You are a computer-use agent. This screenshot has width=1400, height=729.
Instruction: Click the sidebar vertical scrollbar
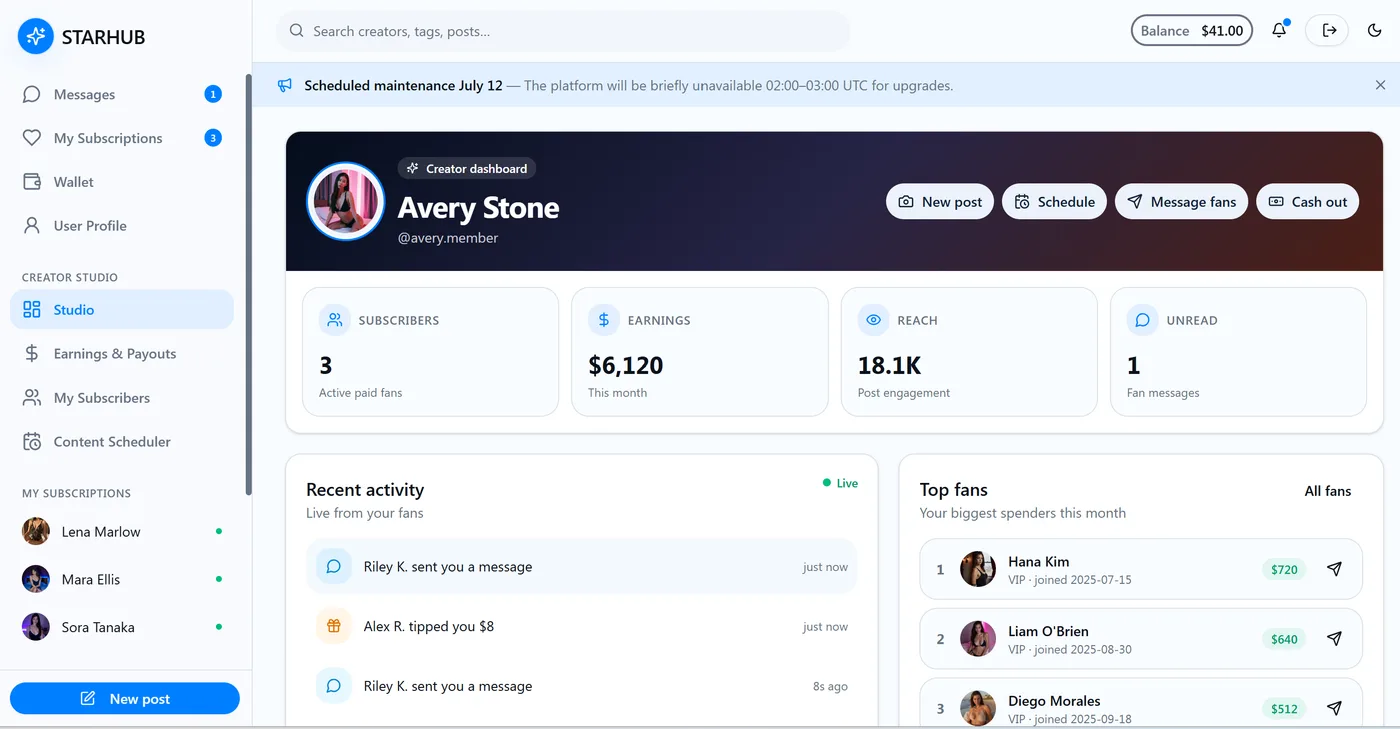249,284
